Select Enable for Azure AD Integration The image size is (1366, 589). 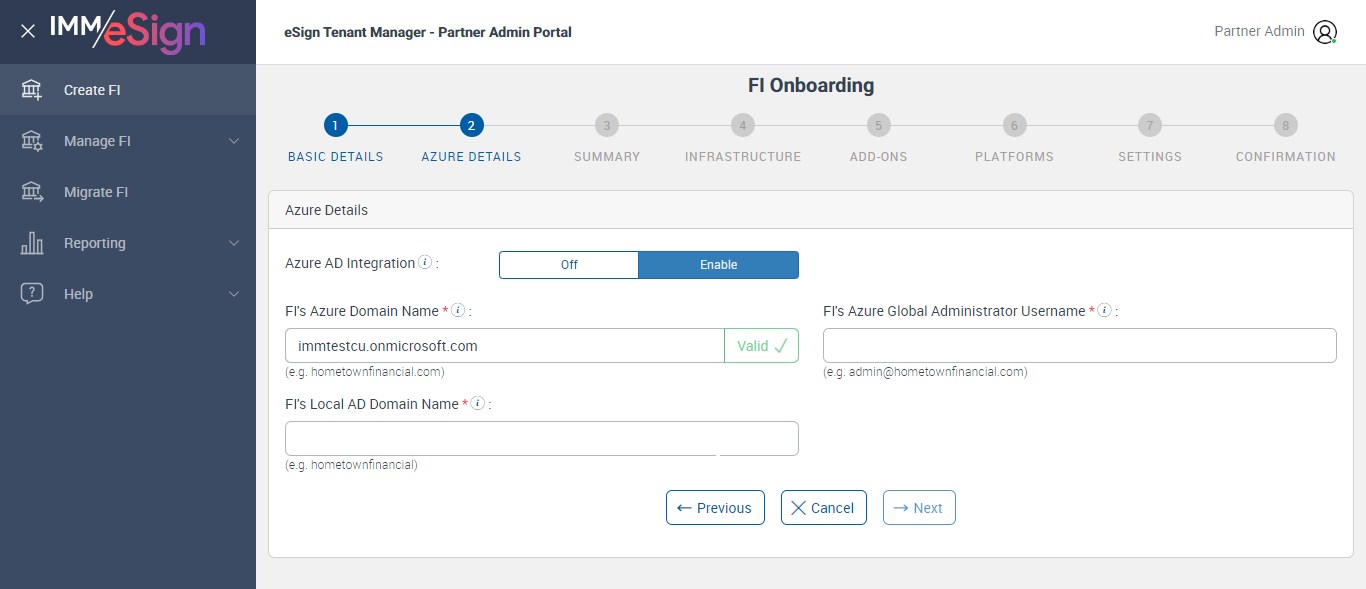(718, 265)
